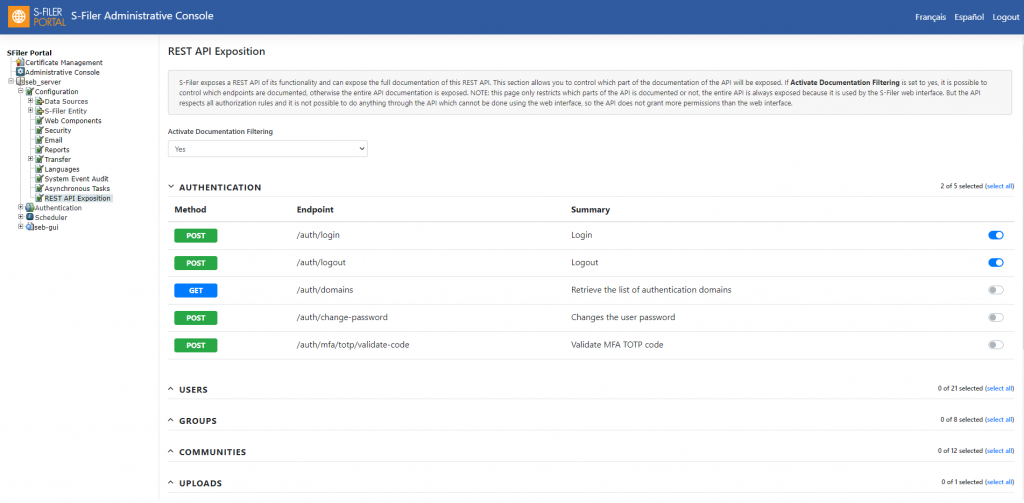Click the REST API Exposition checkmark icon
Image resolution: width=1024 pixels, height=503 pixels.
click(39, 198)
